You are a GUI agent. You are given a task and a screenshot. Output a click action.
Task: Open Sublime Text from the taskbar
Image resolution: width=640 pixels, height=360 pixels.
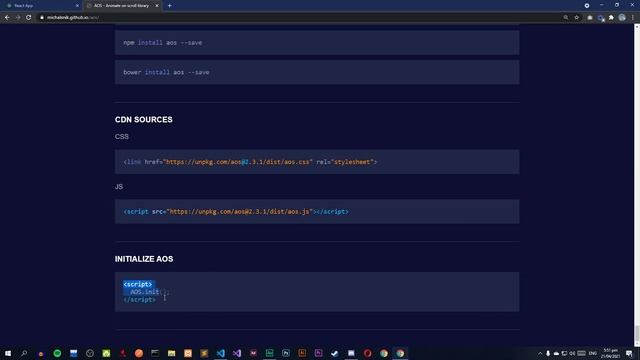[204, 353]
